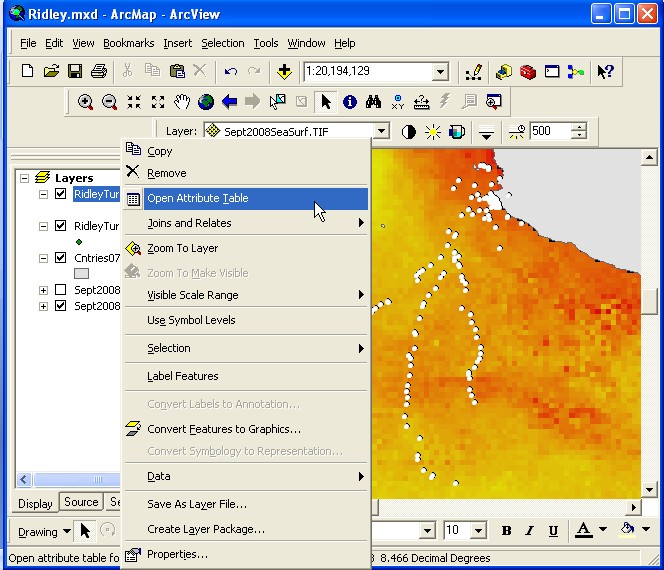Activate the Identify tool
This screenshot has height=570, width=664.
coord(350,102)
